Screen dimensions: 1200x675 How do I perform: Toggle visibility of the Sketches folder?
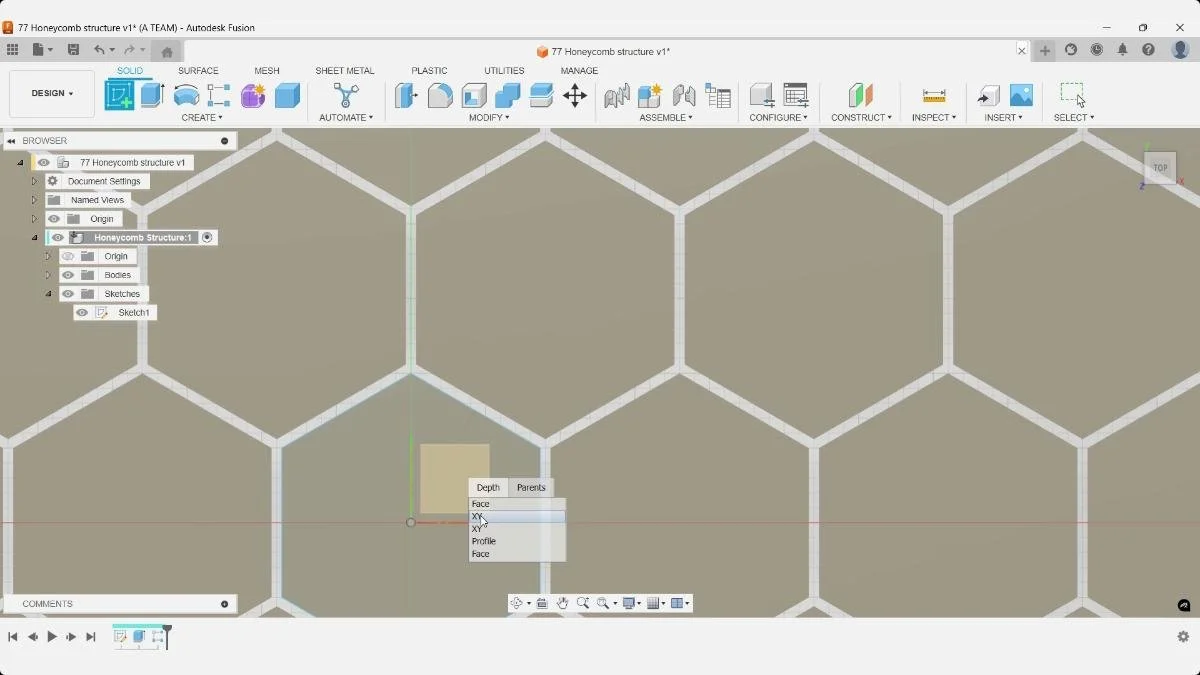coord(68,294)
